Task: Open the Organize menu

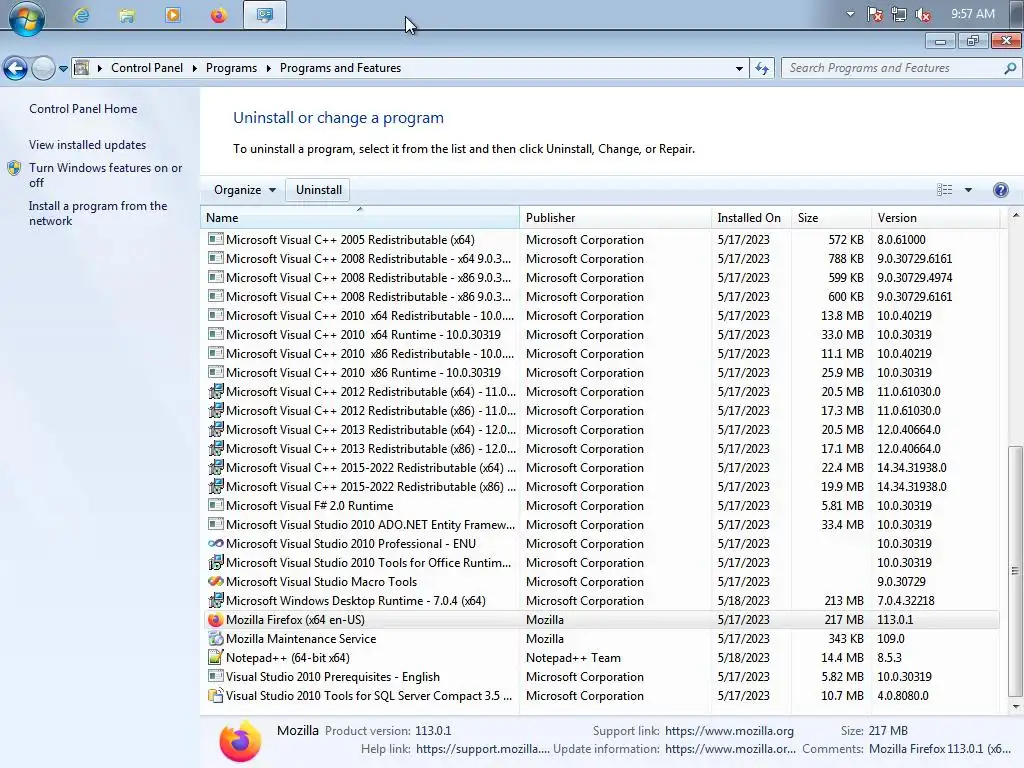Action: point(245,190)
